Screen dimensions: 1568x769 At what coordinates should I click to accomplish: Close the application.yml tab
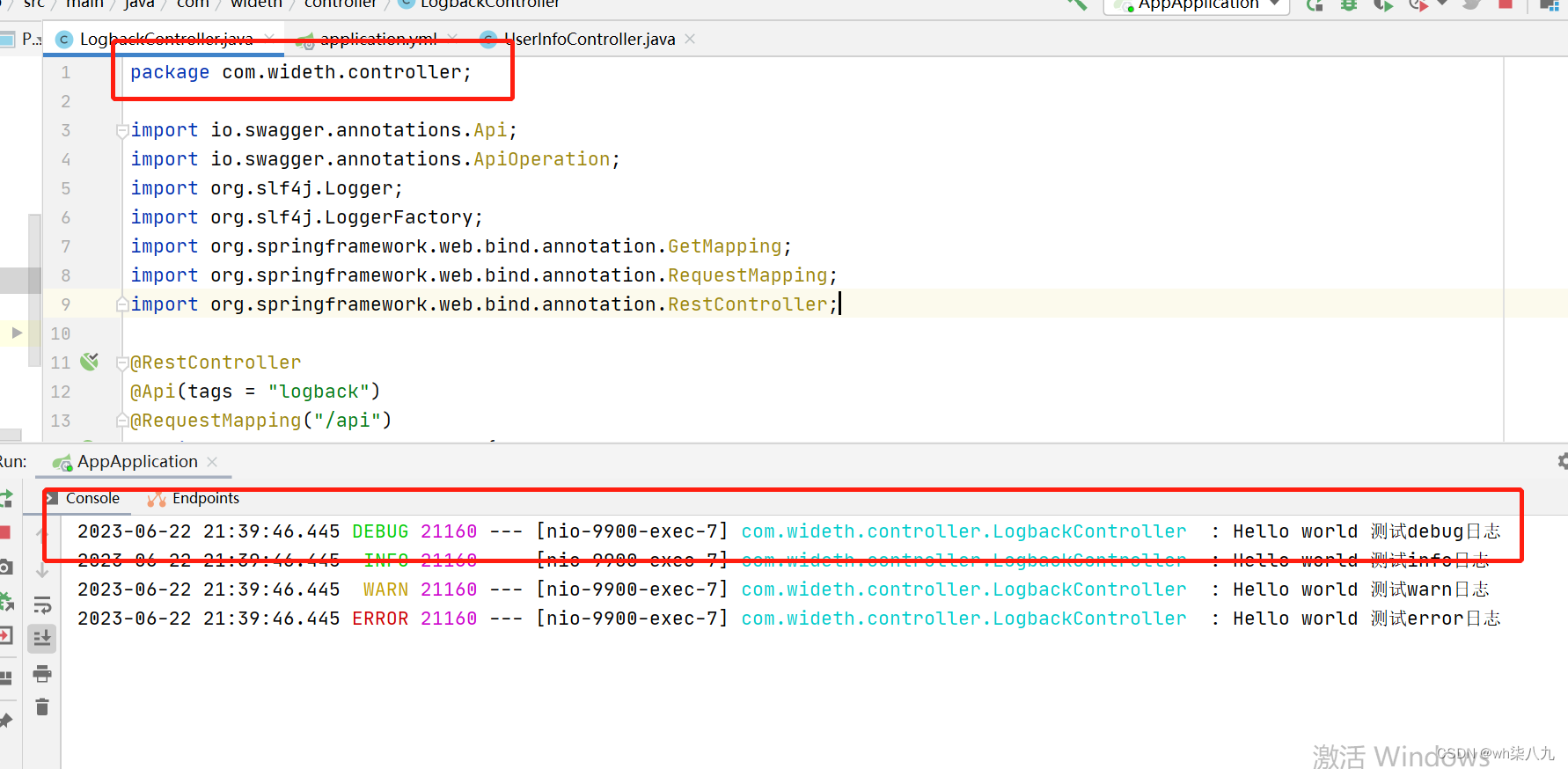coord(452,37)
